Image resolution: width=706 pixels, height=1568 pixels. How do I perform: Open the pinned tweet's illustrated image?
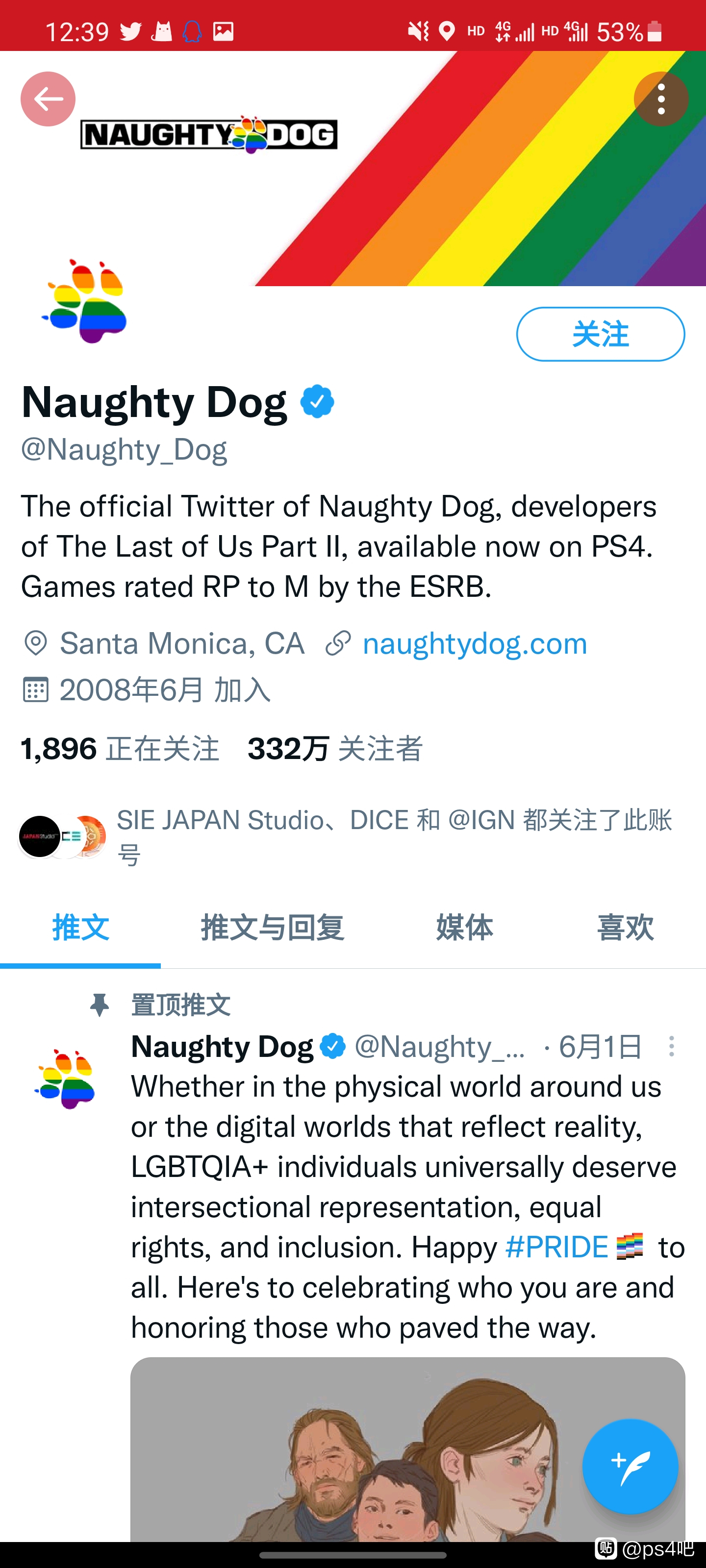pos(407,1449)
